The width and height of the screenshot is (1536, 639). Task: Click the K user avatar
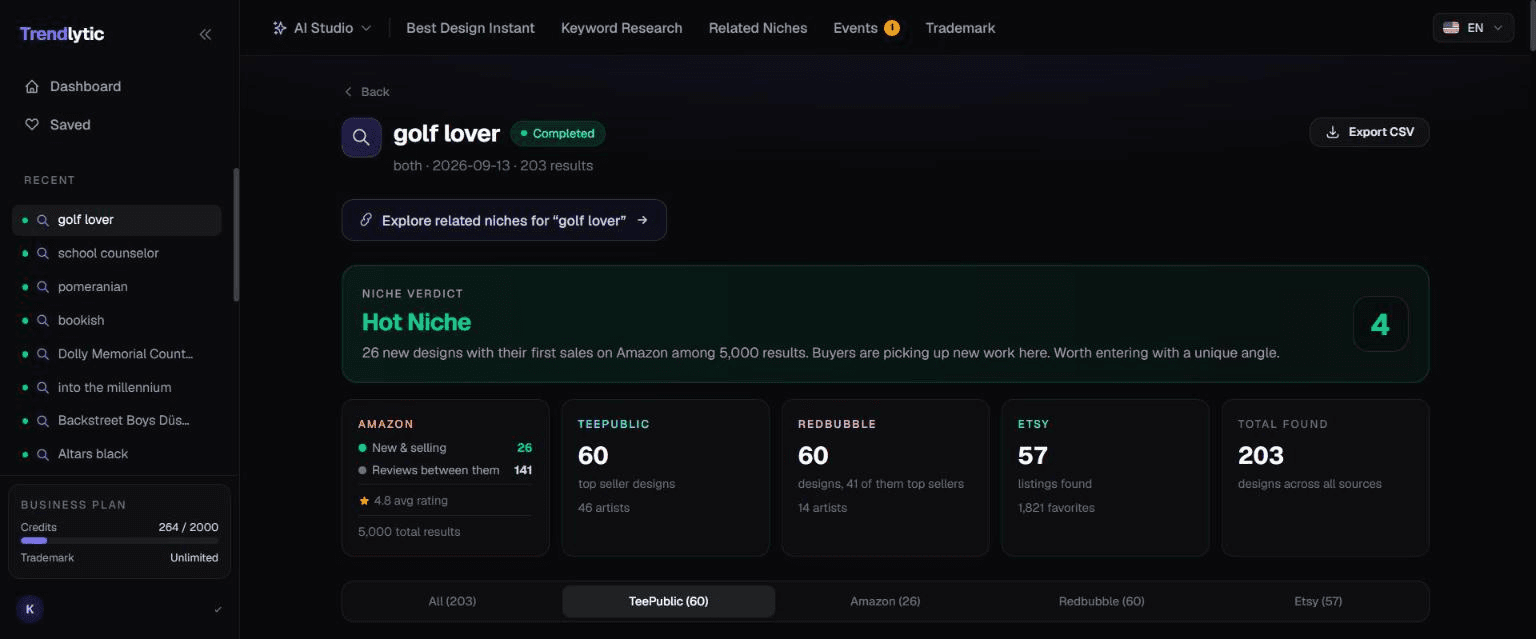(30, 609)
